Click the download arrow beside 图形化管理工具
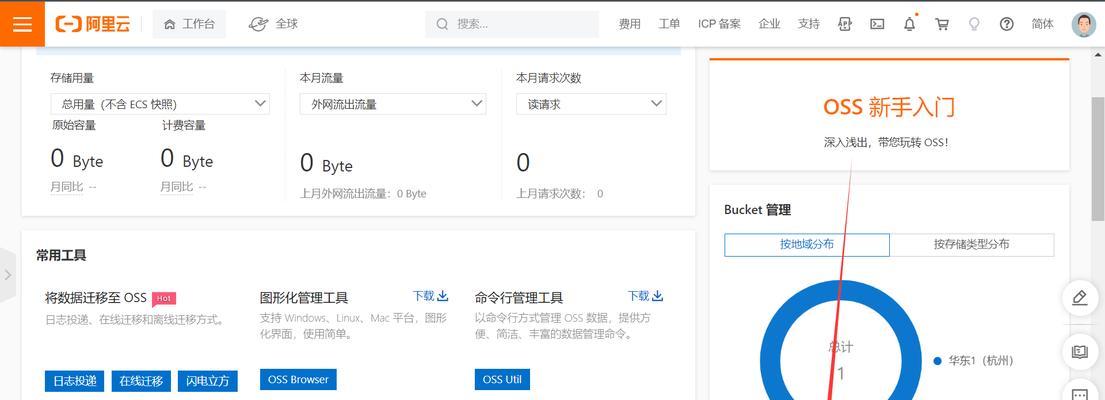This screenshot has width=1105, height=400. [443, 296]
